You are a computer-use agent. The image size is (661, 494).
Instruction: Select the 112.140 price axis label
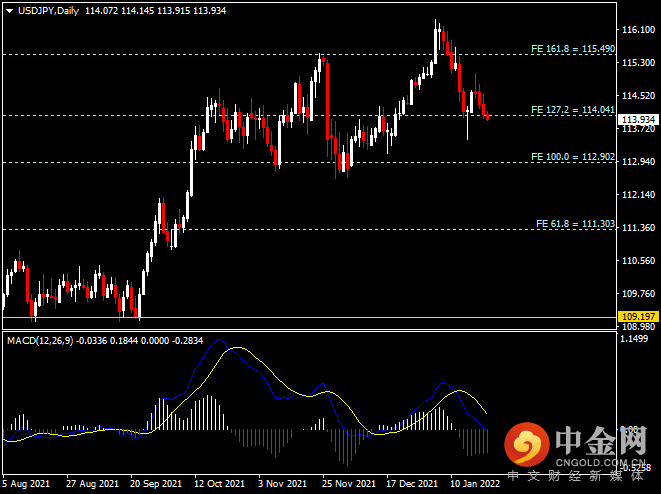point(638,195)
